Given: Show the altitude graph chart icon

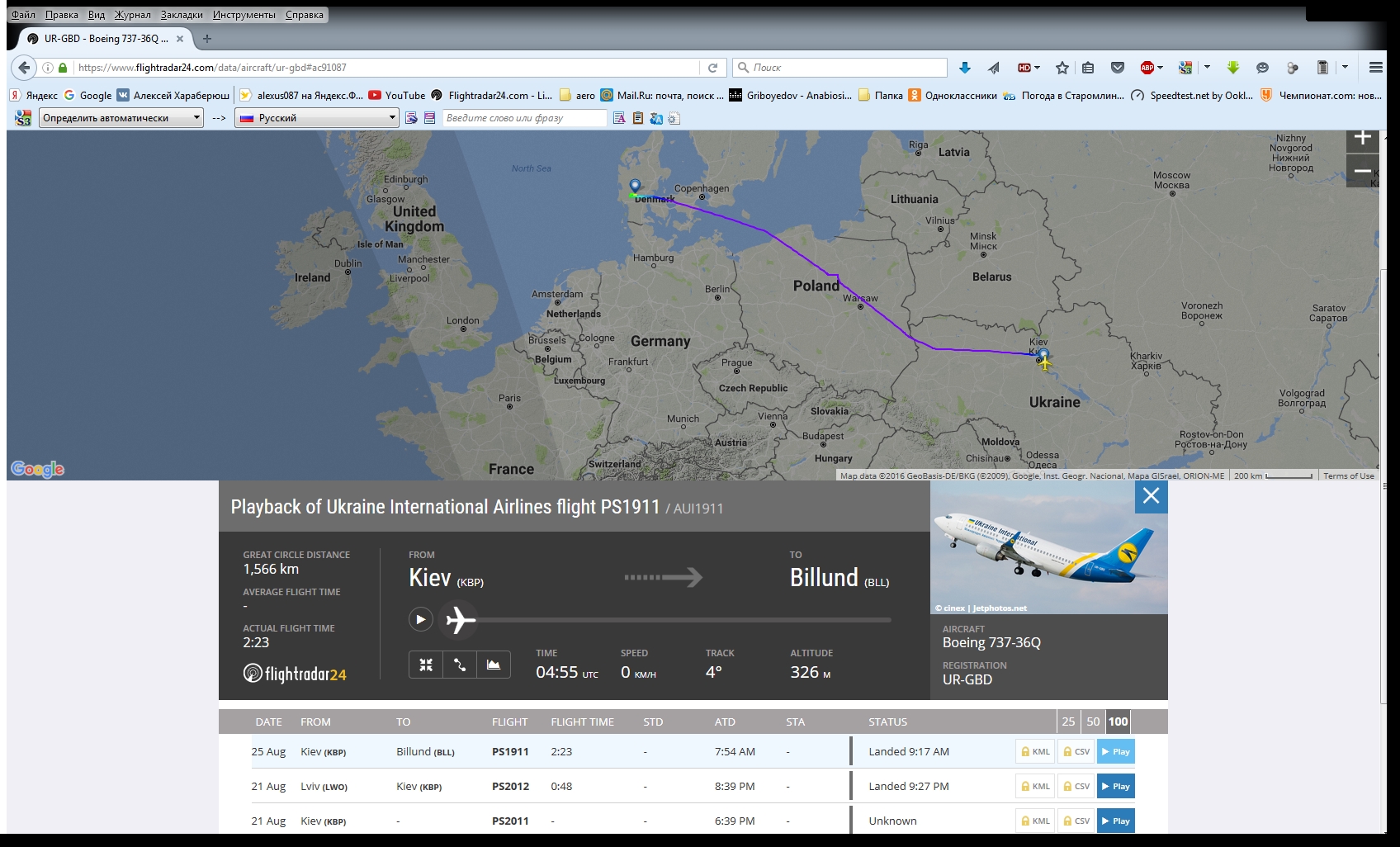Looking at the screenshot, I should click(494, 665).
